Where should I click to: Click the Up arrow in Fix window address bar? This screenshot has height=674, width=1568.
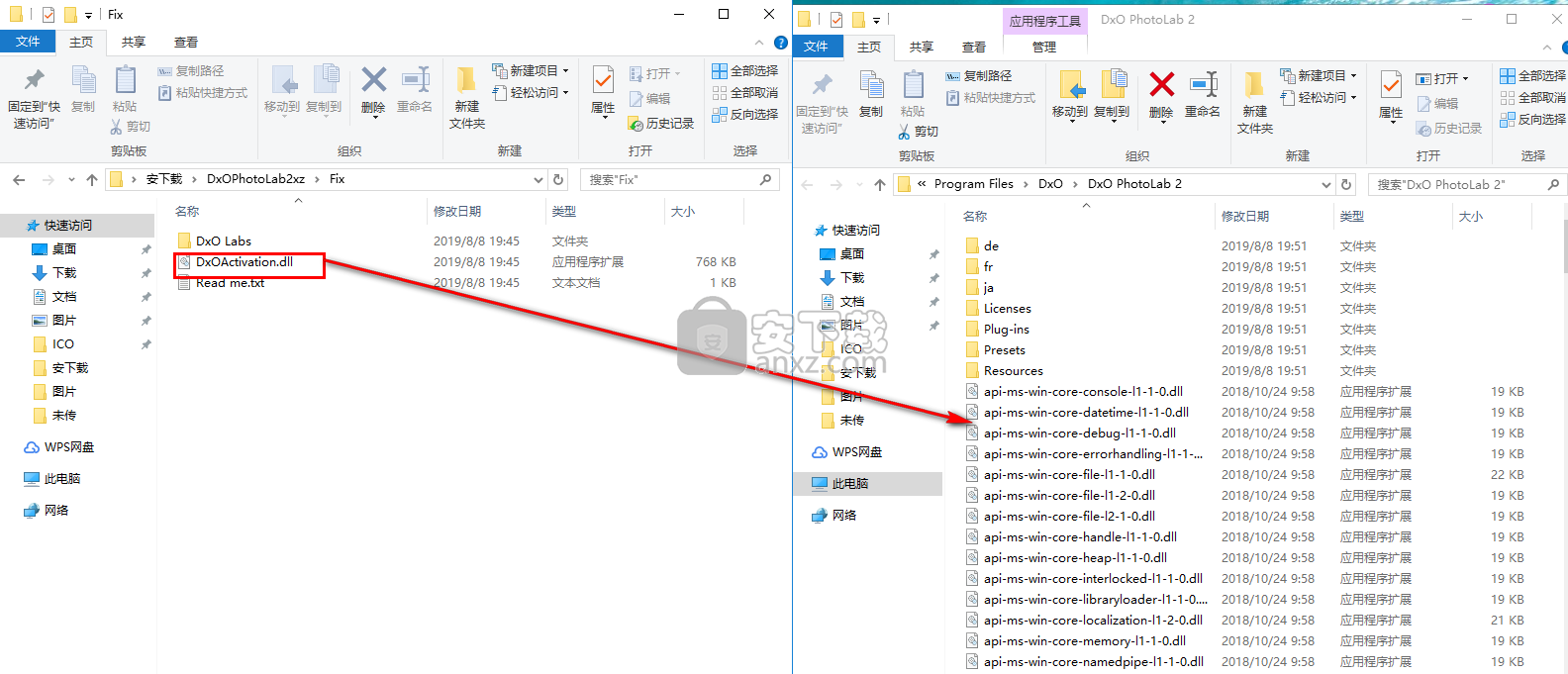(x=92, y=179)
